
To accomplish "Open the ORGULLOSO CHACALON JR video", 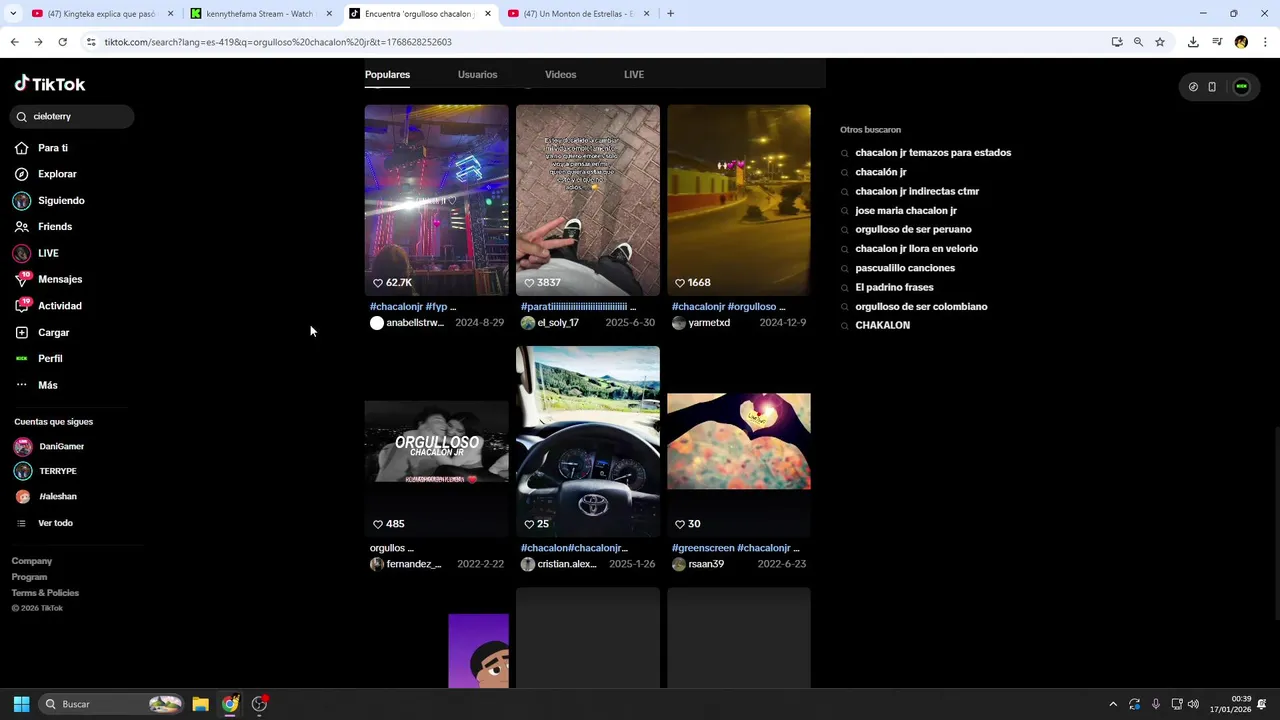I will [x=436, y=441].
